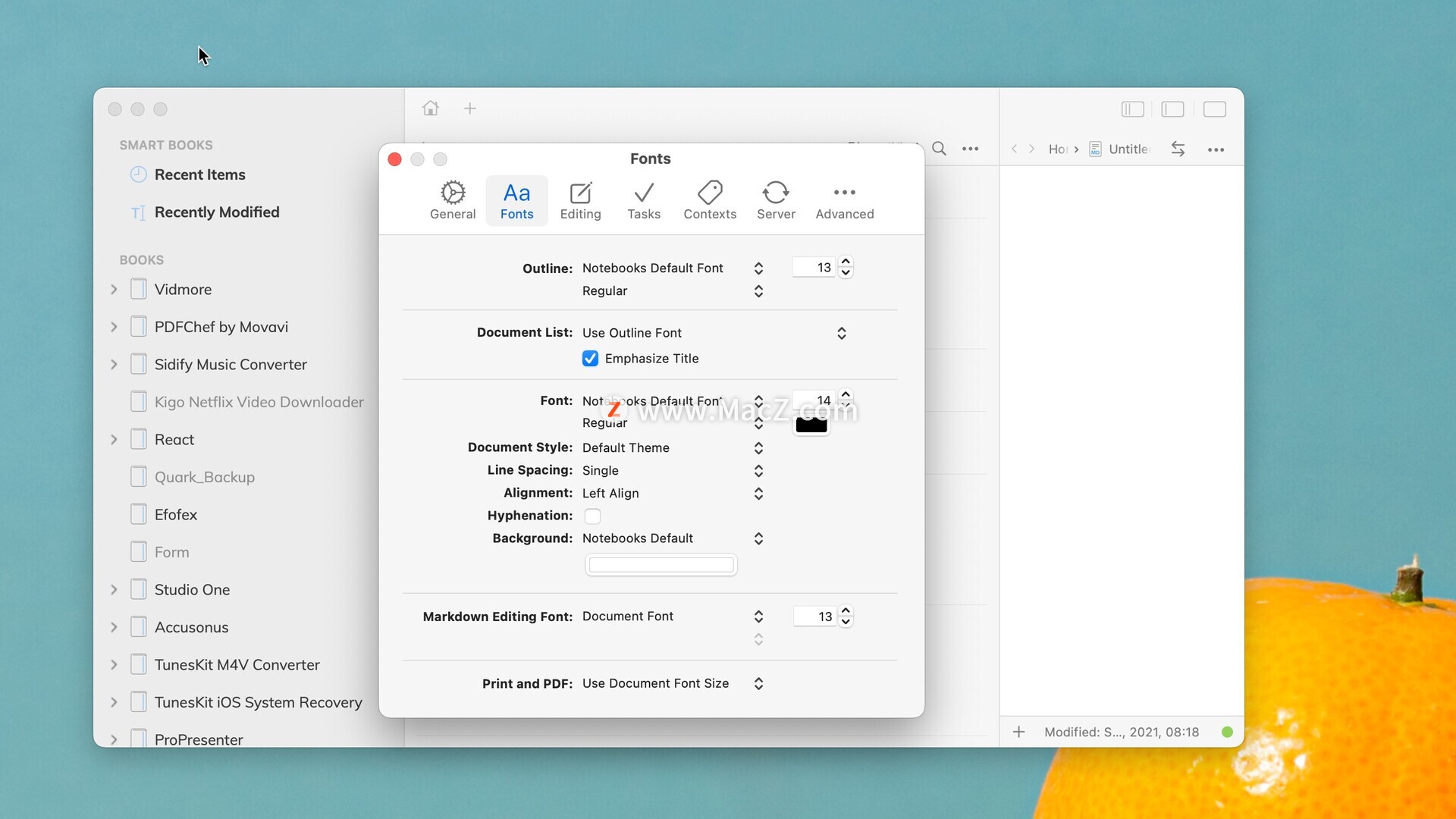Click the black font color swatch

(x=811, y=425)
